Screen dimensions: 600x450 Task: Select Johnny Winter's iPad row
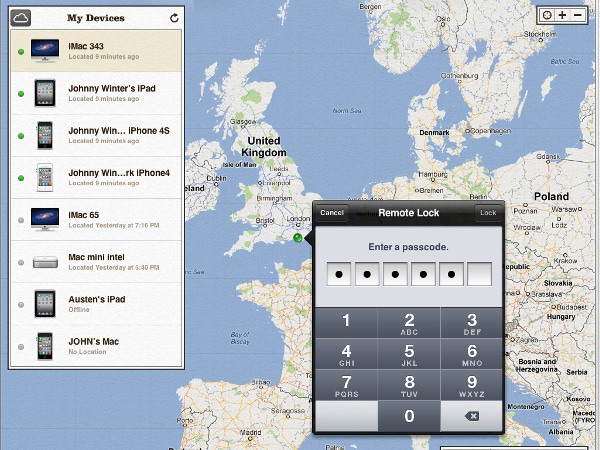pyautogui.click(x=96, y=93)
